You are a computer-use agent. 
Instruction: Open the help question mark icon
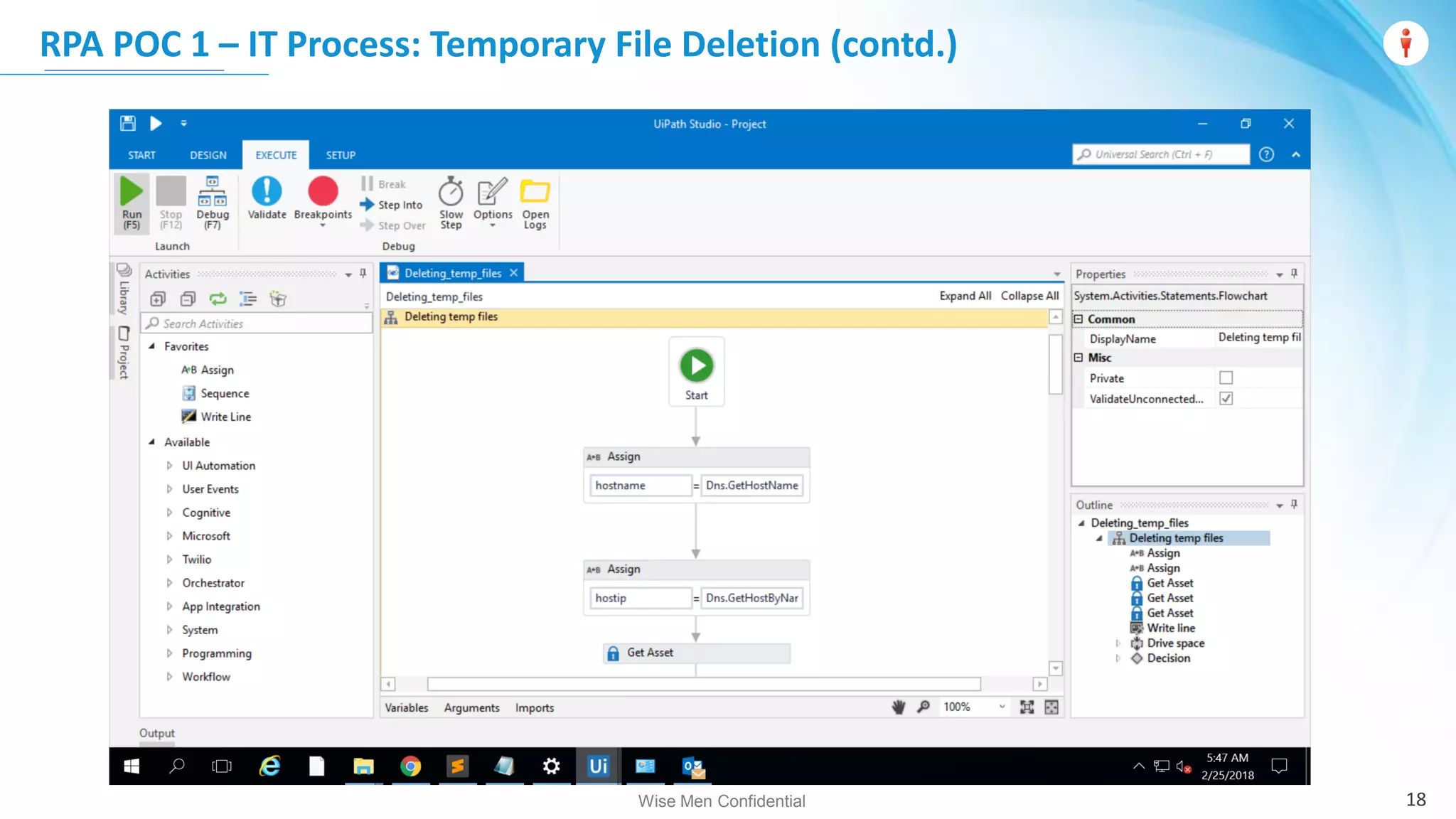(1266, 154)
